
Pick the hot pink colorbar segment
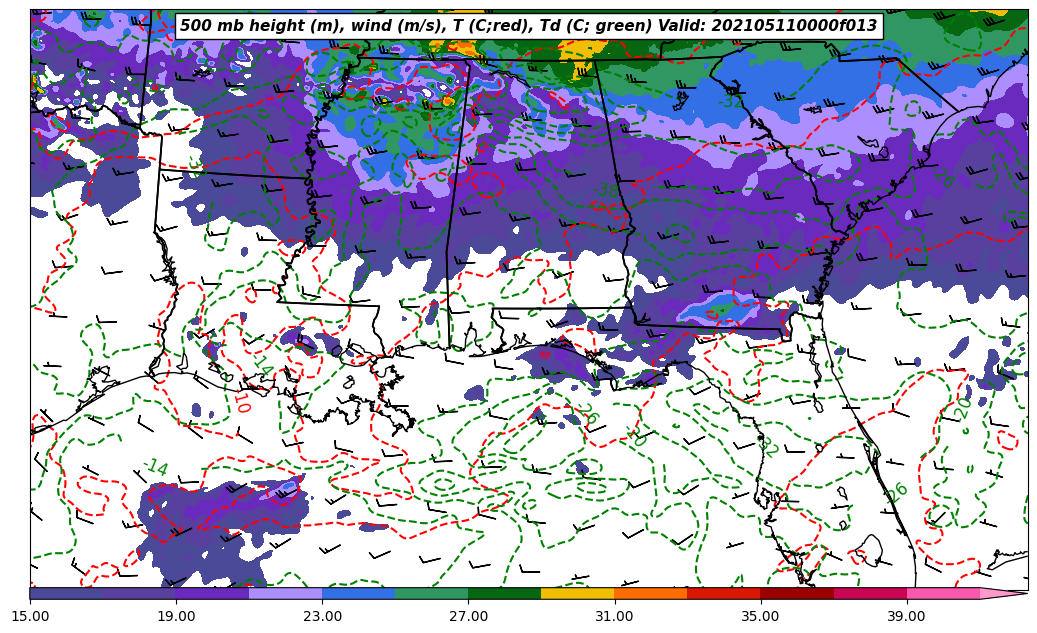point(942,593)
